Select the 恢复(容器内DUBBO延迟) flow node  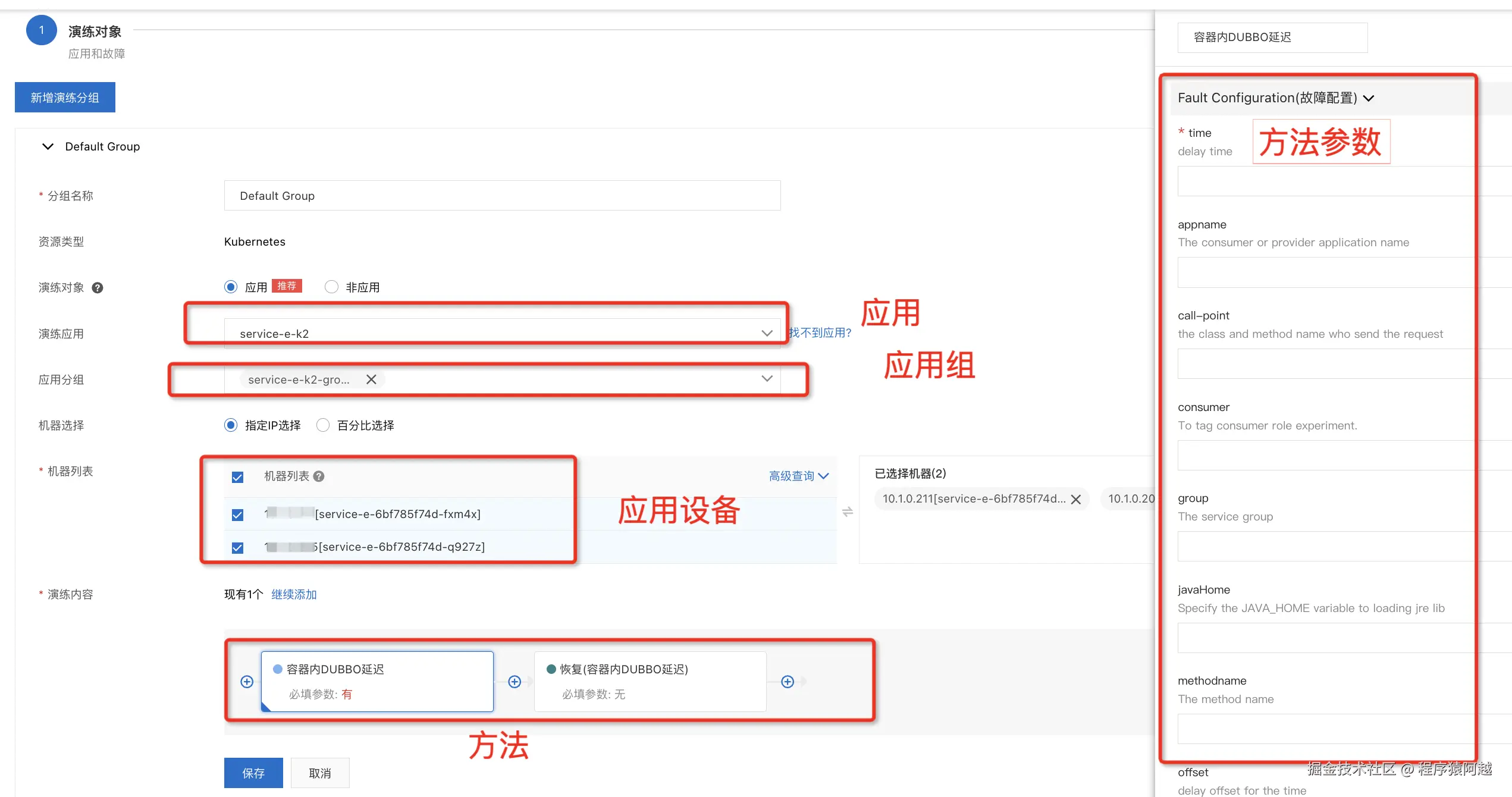coord(650,682)
